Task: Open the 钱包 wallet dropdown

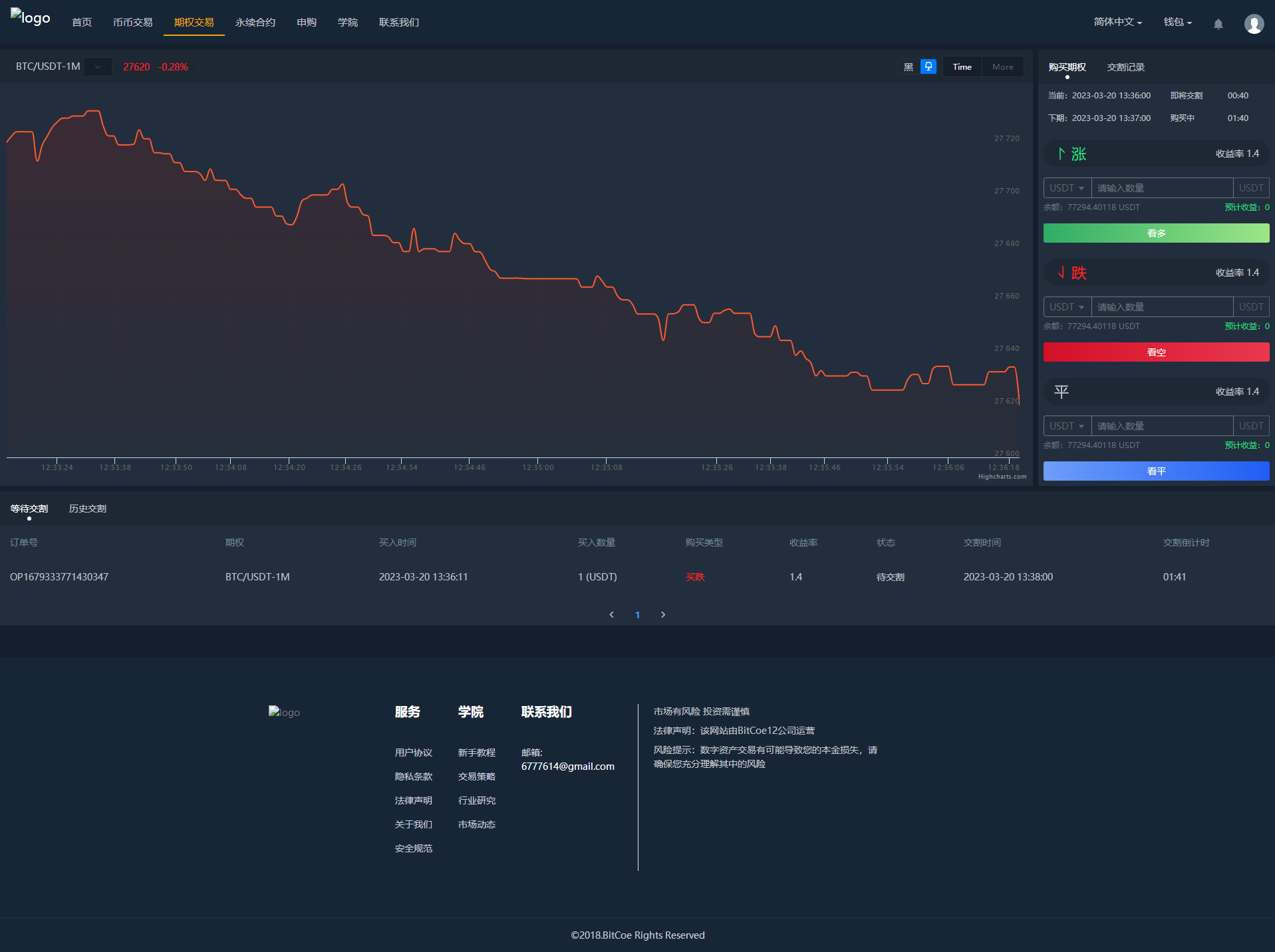Action: 1177,22
